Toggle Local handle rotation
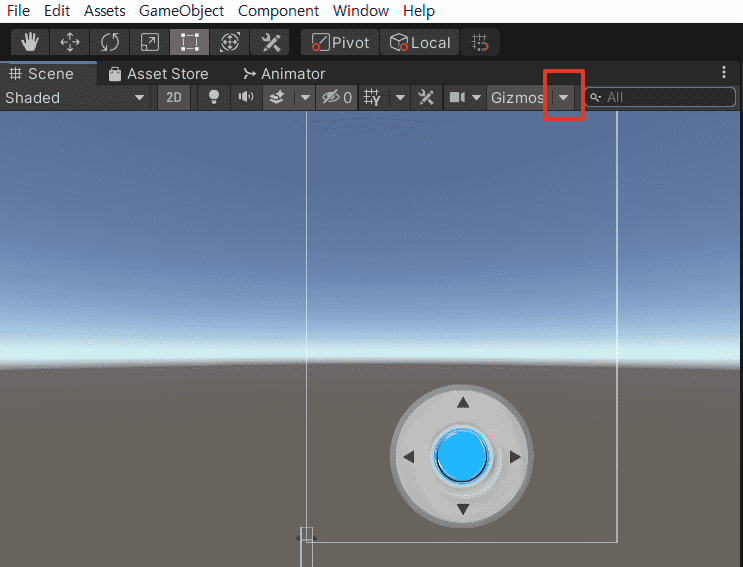Screen dimensions: 743x567 coord(420,43)
